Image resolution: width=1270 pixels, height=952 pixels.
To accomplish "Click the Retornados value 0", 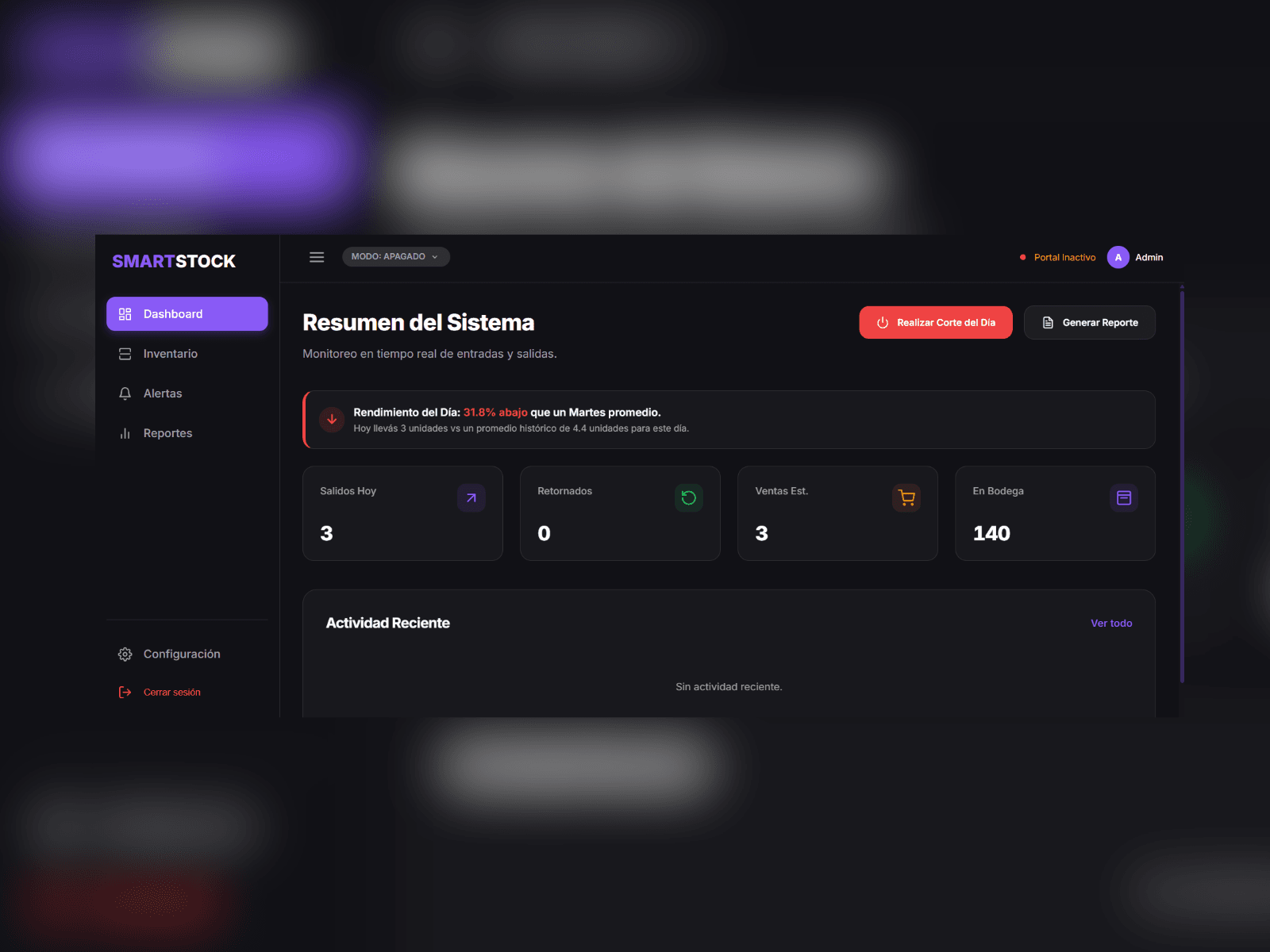I will [x=544, y=534].
